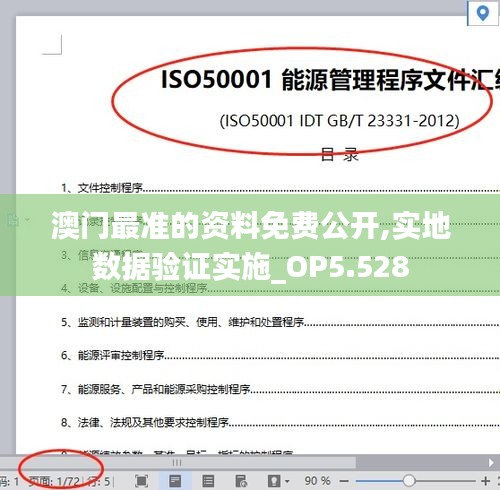The image size is (500, 490).
Task: Switch to outline view icon
Action: pos(208,481)
